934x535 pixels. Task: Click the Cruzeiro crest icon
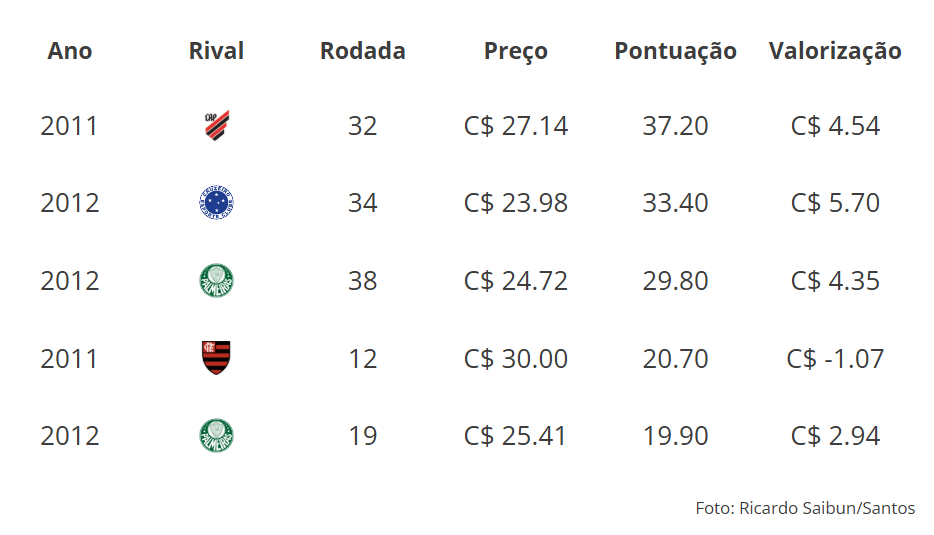pyautogui.click(x=216, y=203)
